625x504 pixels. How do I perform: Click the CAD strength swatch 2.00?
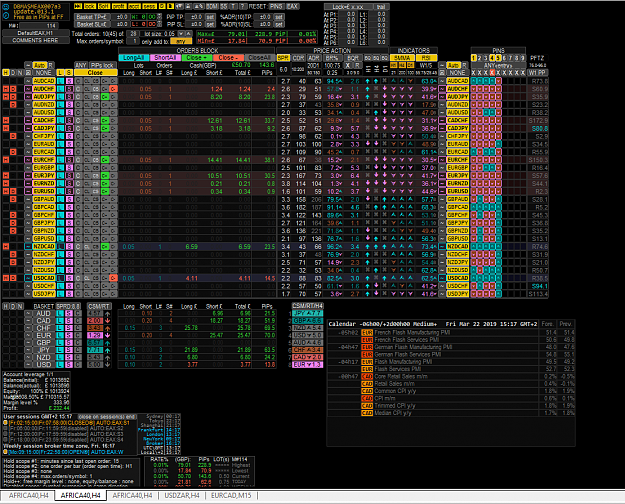pyautogui.click(x=95, y=321)
